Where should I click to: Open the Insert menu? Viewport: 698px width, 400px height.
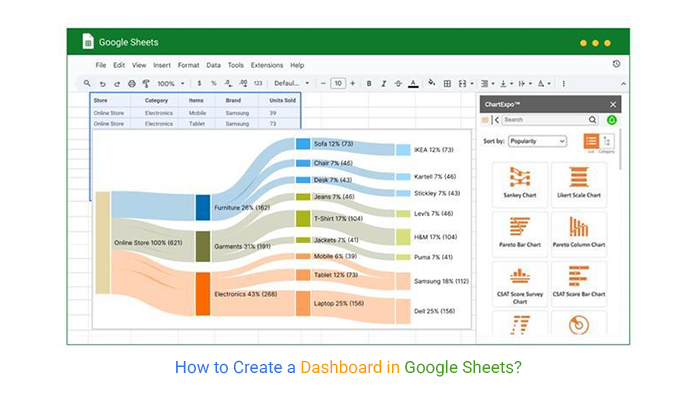coord(162,65)
